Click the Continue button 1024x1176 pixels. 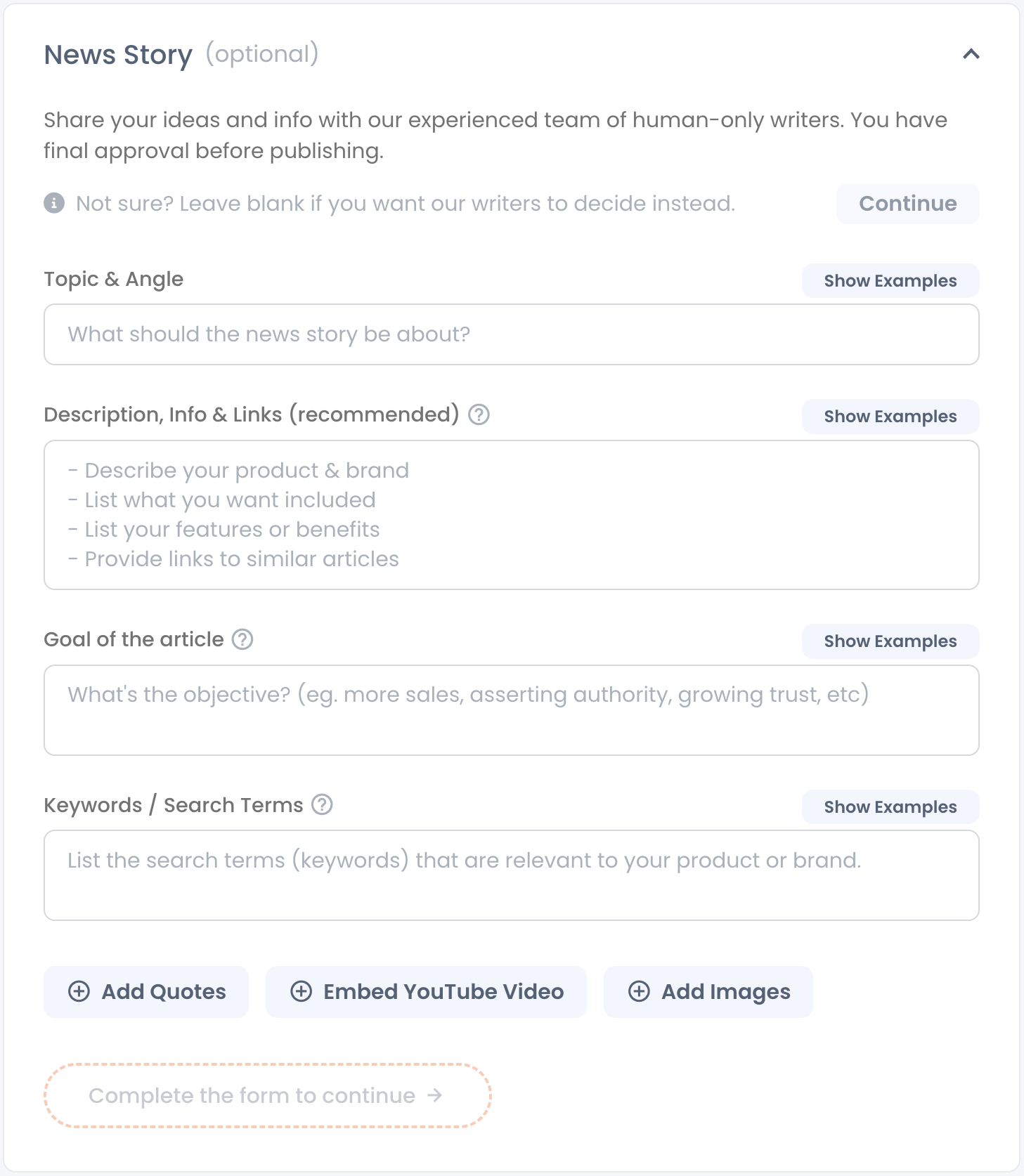coord(907,204)
